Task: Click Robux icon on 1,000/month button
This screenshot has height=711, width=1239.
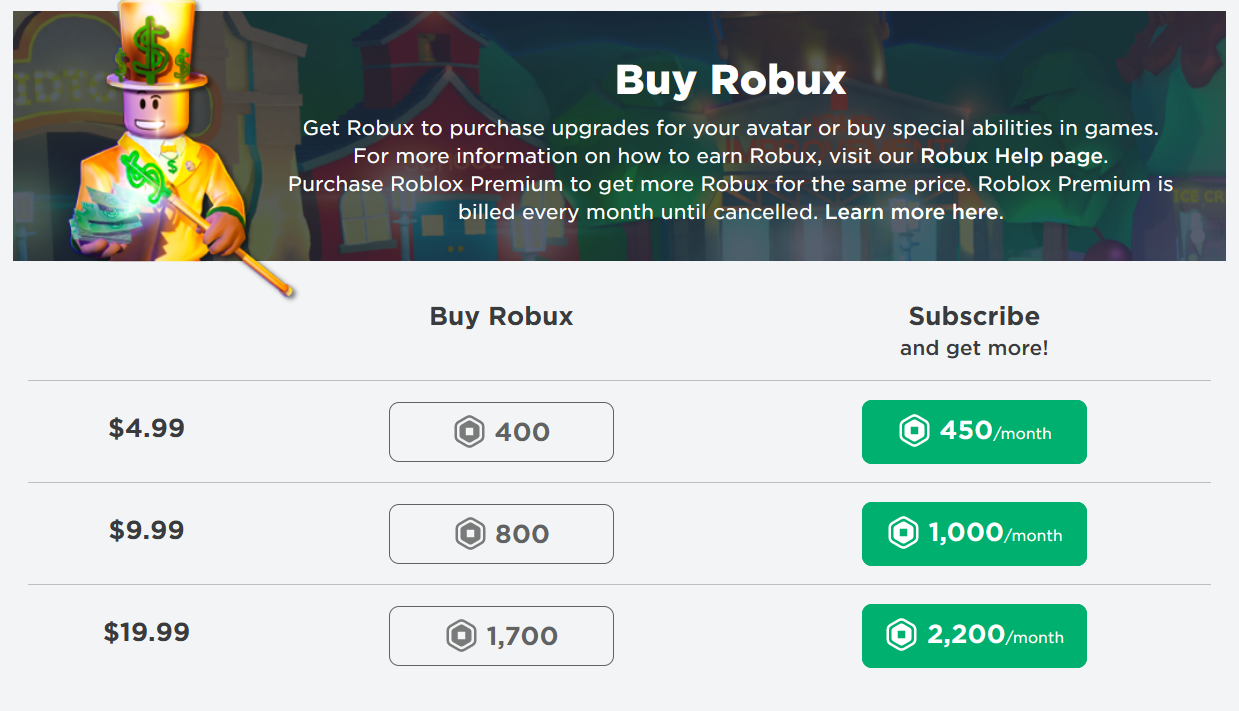Action: click(903, 533)
